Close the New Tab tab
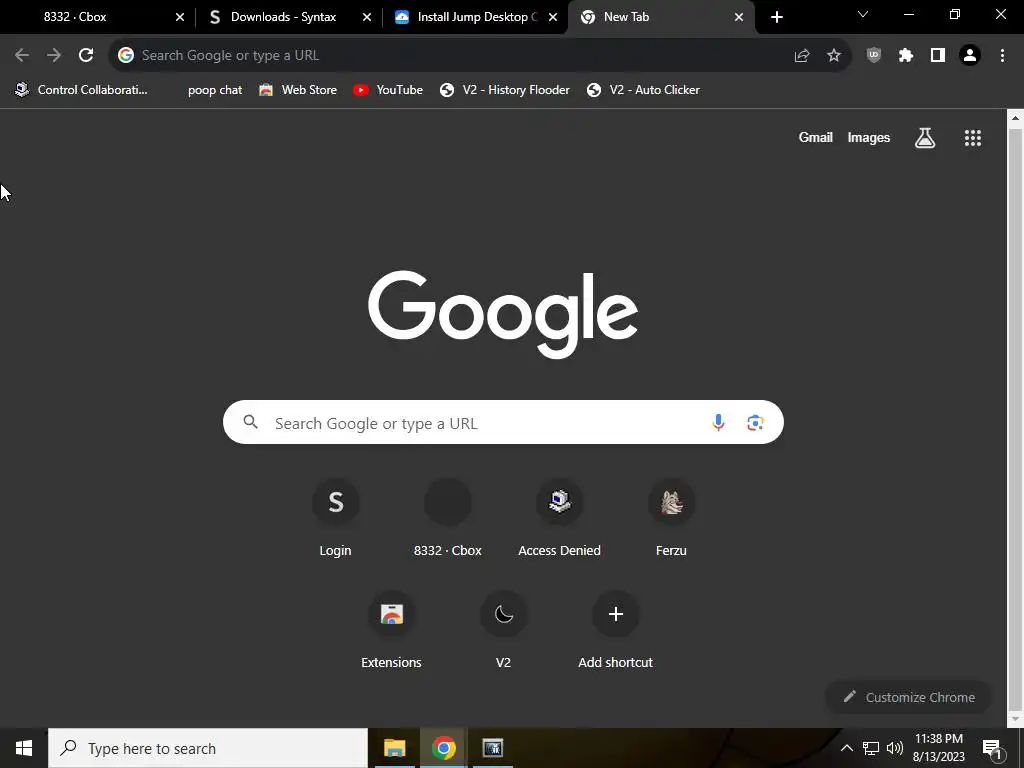1024x768 pixels. [x=739, y=18]
